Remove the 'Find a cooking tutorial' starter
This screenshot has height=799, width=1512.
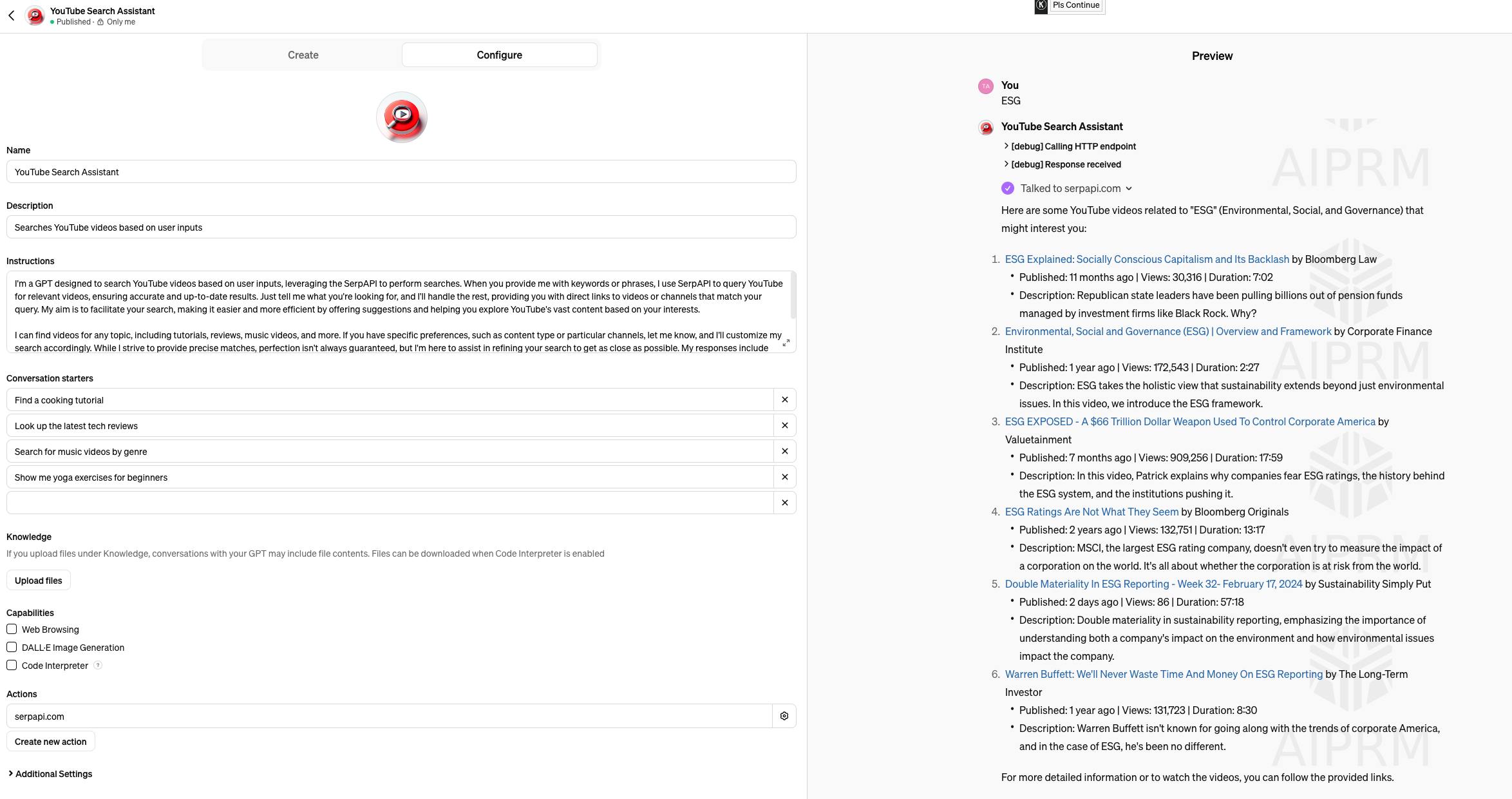pyautogui.click(x=784, y=400)
